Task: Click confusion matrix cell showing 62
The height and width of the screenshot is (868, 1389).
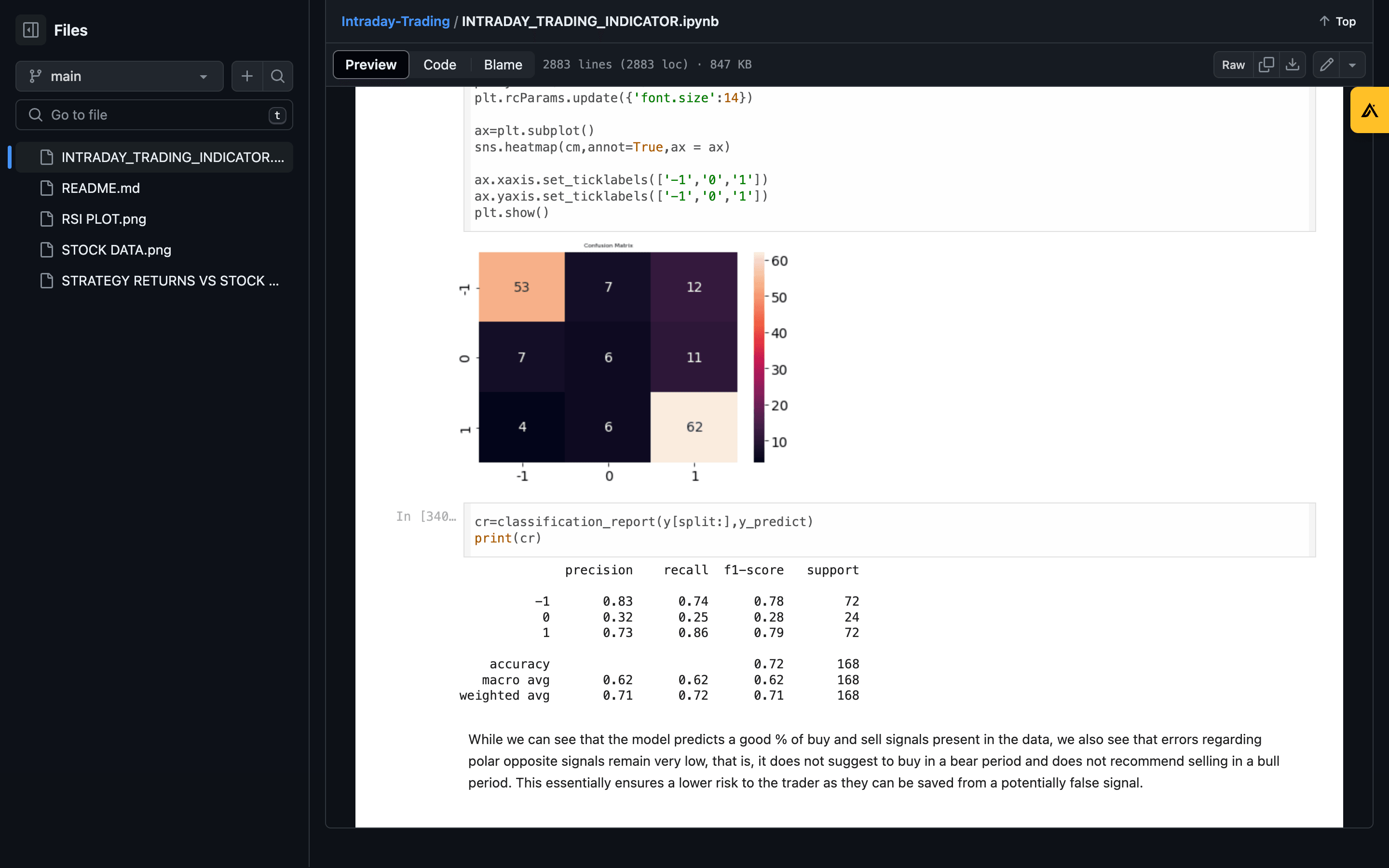Action: 694,427
